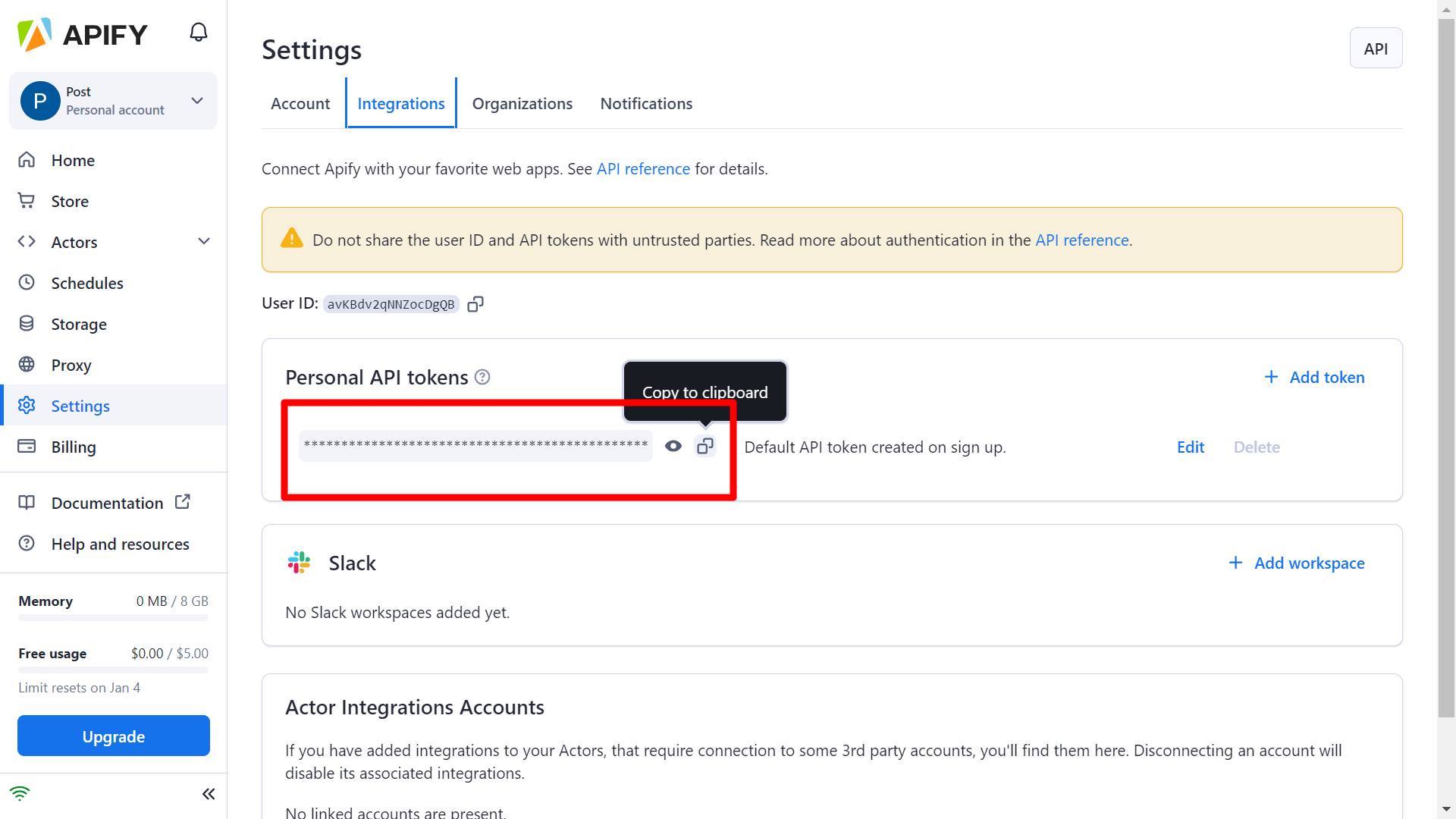The width and height of the screenshot is (1456, 819).
Task: Open notifications bell icon
Action: pos(198,33)
